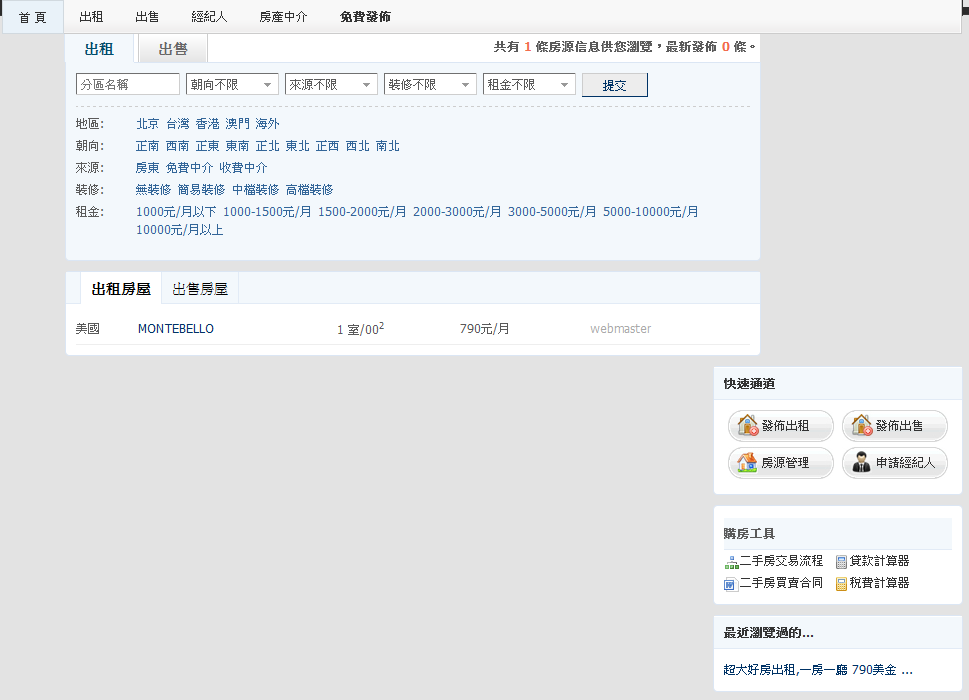Filter orientation by 正西

coord(328,146)
